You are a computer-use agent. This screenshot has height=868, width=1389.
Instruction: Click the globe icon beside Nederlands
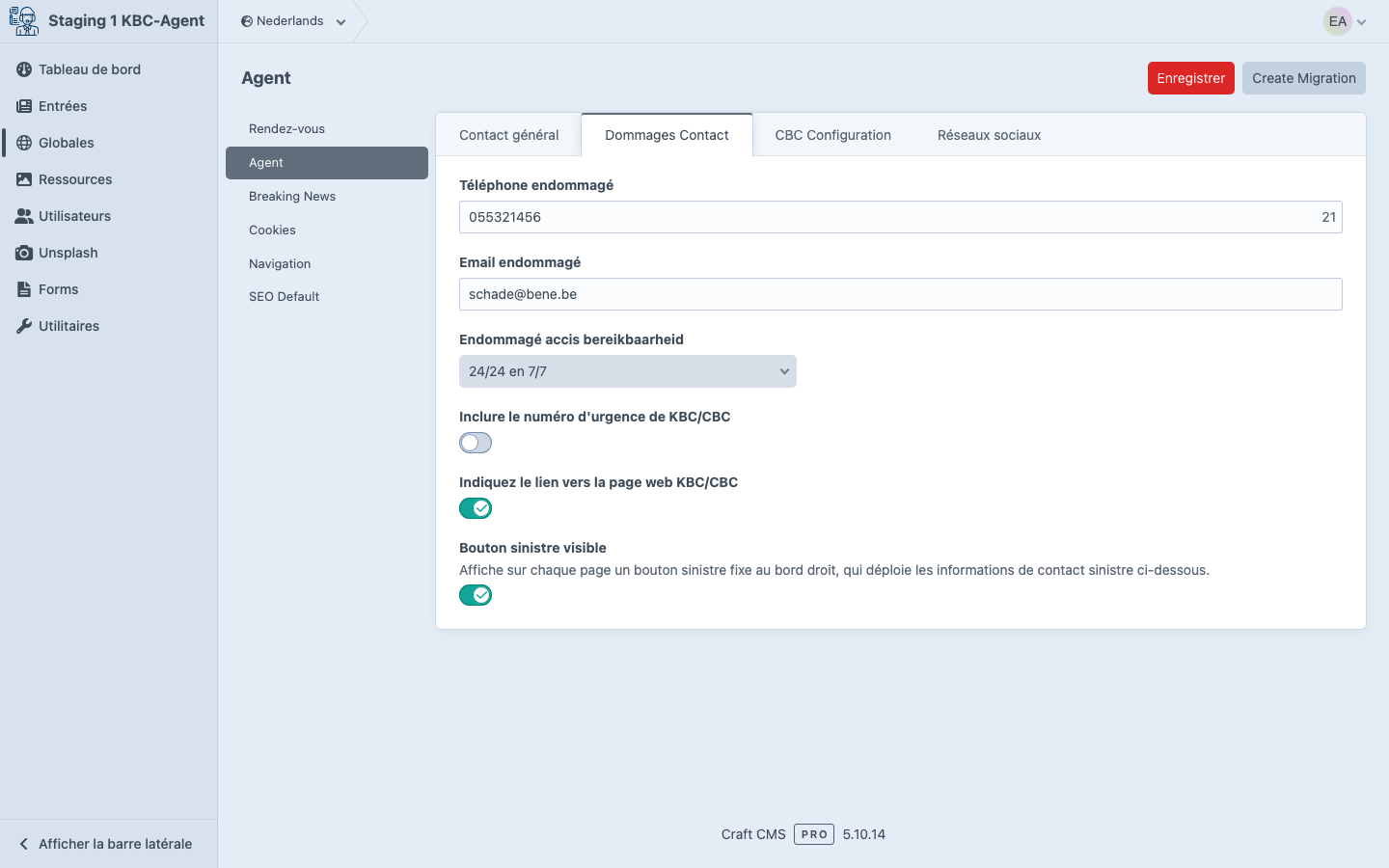(247, 21)
